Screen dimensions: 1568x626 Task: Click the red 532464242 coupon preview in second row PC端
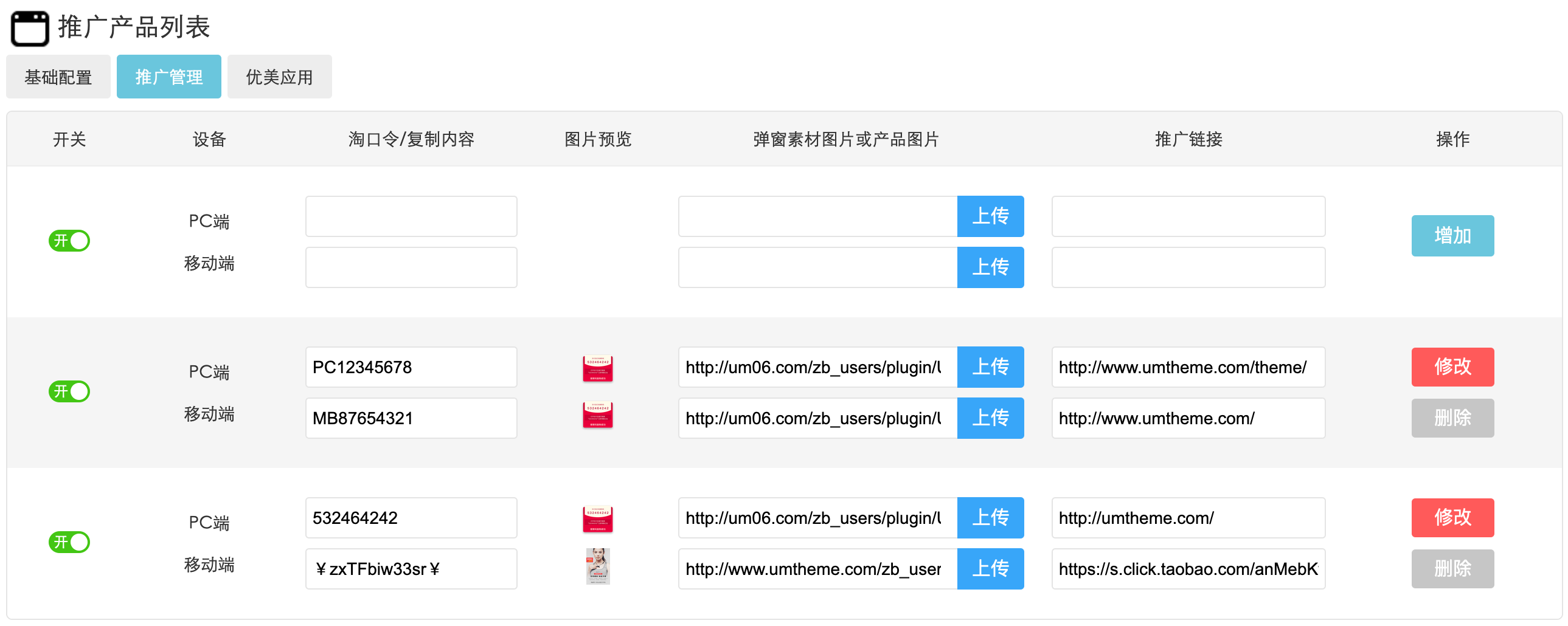[x=598, y=367]
